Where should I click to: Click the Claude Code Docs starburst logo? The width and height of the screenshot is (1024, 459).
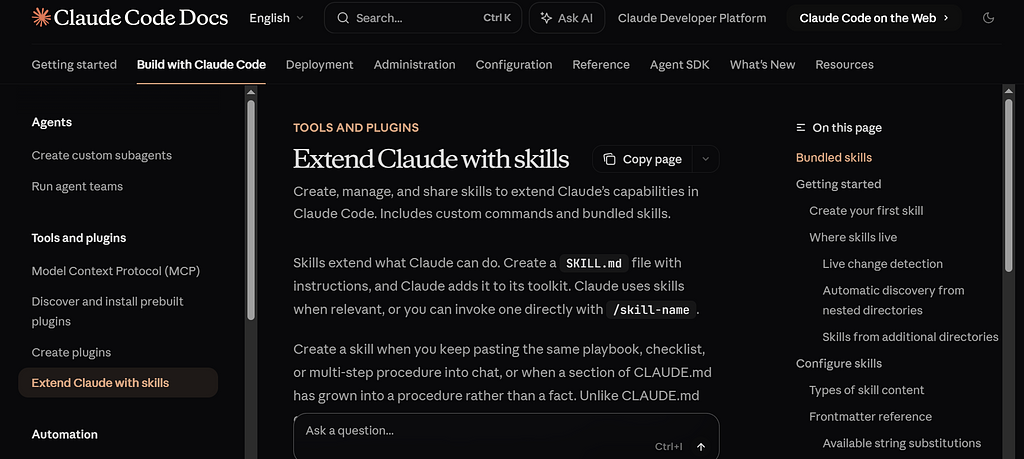[x=41, y=17]
